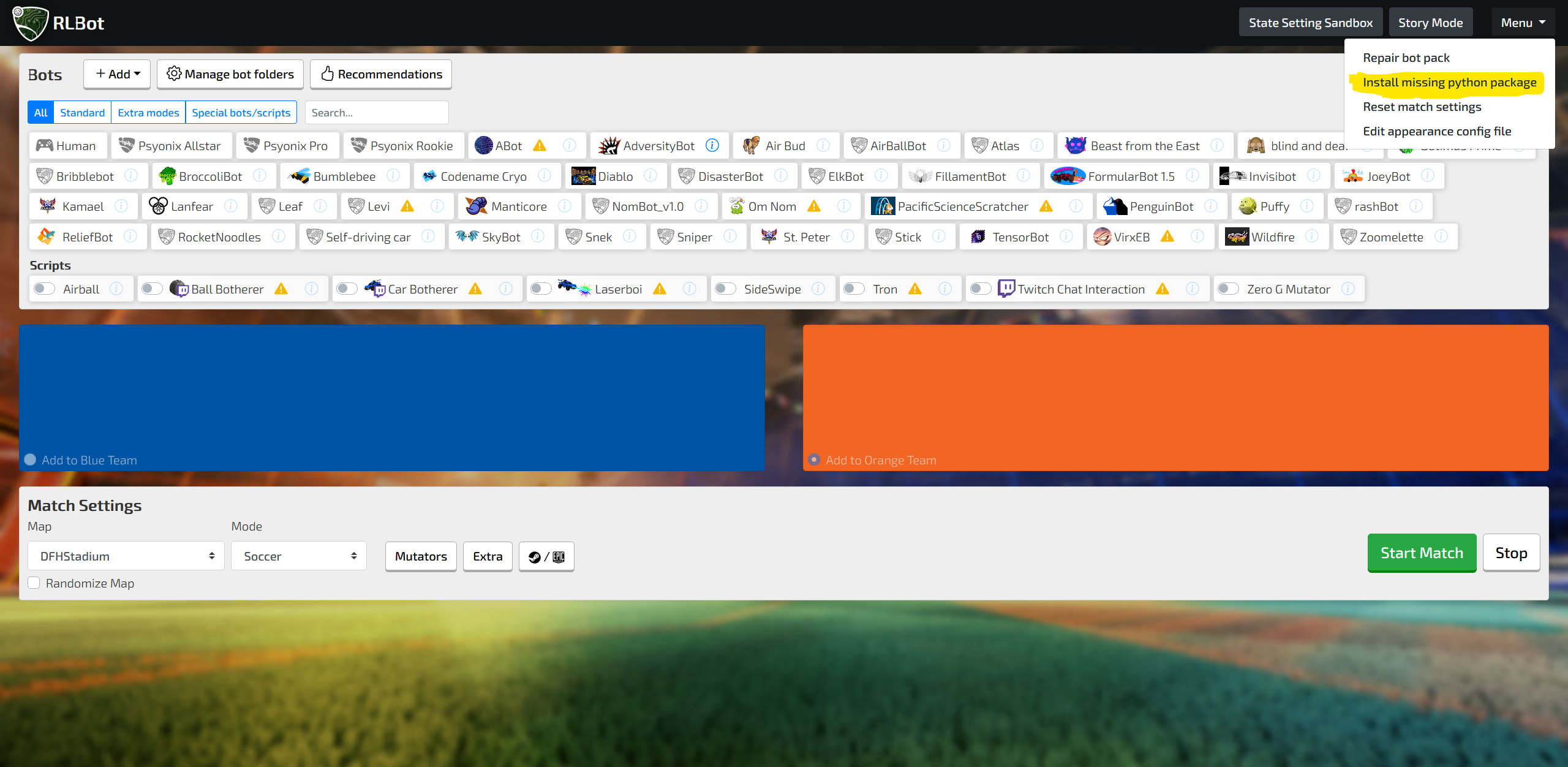Enable the Randomize Map checkbox
Viewport: 1568px width, 767px height.
tap(34, 583)
